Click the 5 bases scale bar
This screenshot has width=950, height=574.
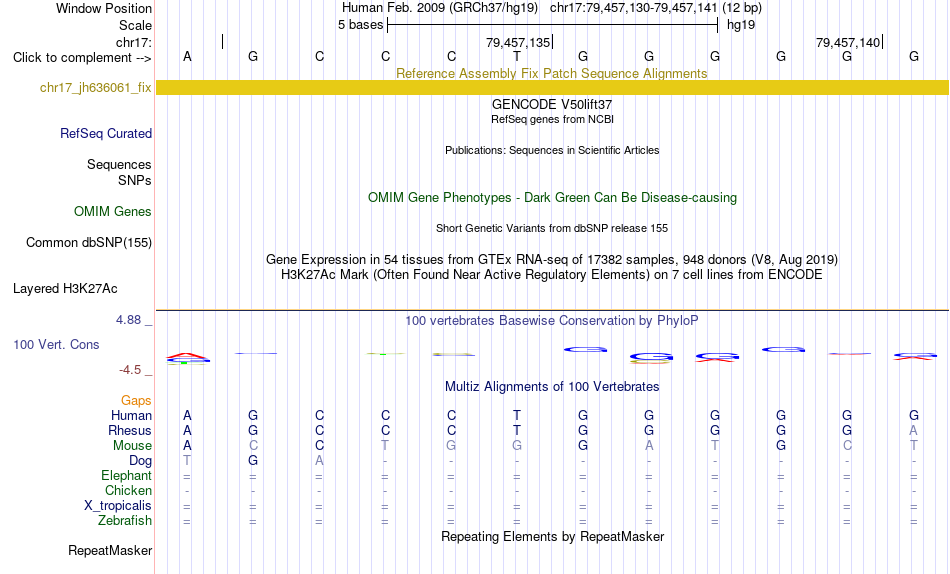(553, 25)
